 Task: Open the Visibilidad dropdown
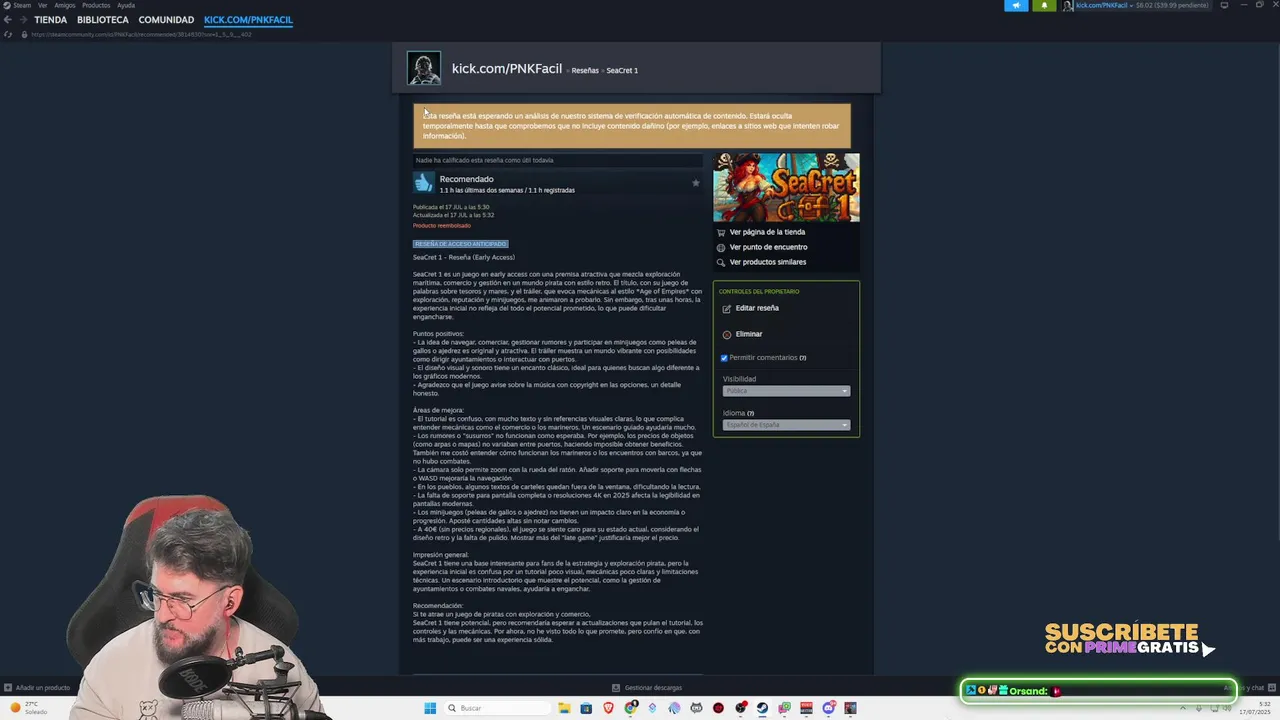point(786,391)
